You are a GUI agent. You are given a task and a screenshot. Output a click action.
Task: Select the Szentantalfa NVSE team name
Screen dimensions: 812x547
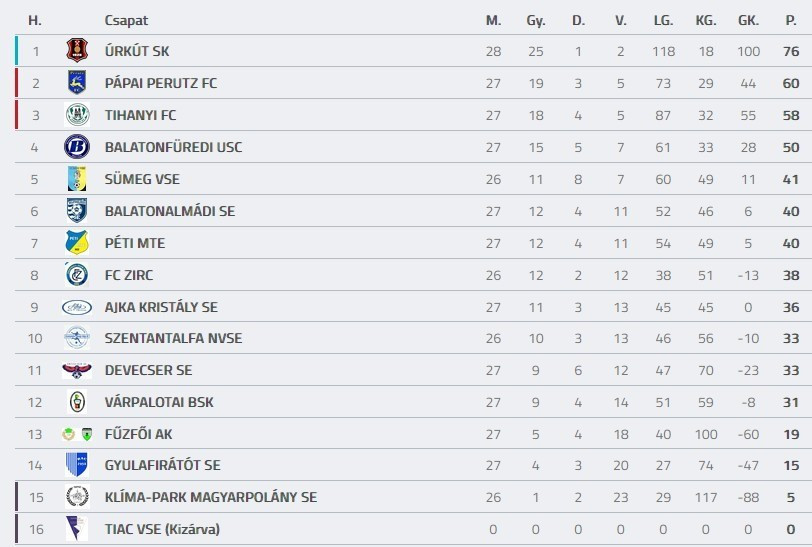pyautogui.click(x=173, y=338)
